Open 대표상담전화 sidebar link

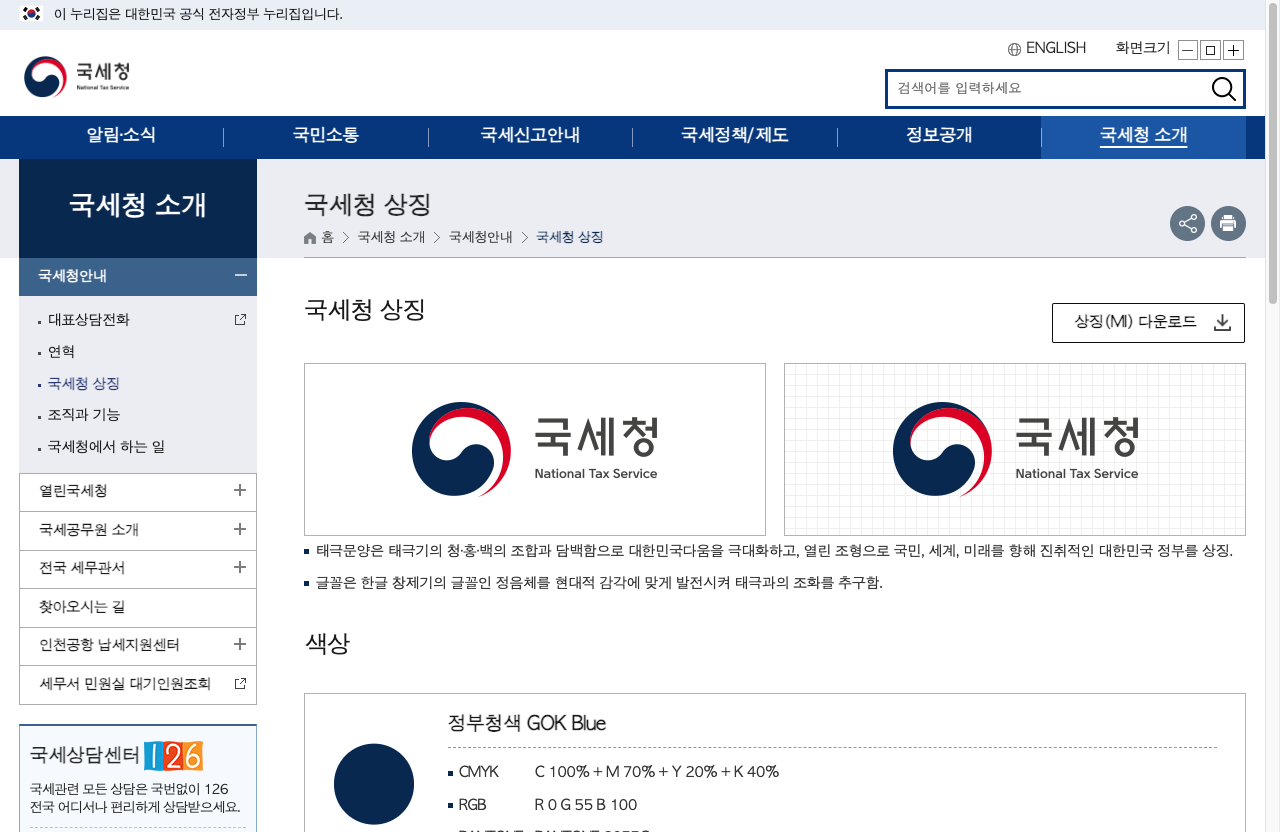(89, 320)
